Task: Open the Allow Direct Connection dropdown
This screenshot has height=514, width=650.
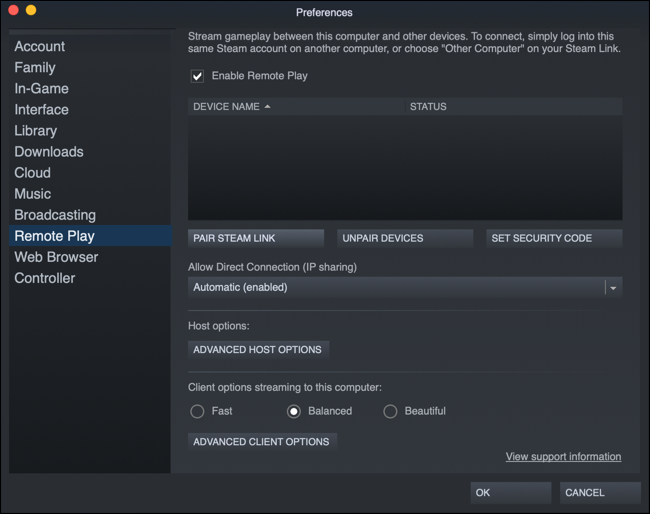Action: [405, 287]
